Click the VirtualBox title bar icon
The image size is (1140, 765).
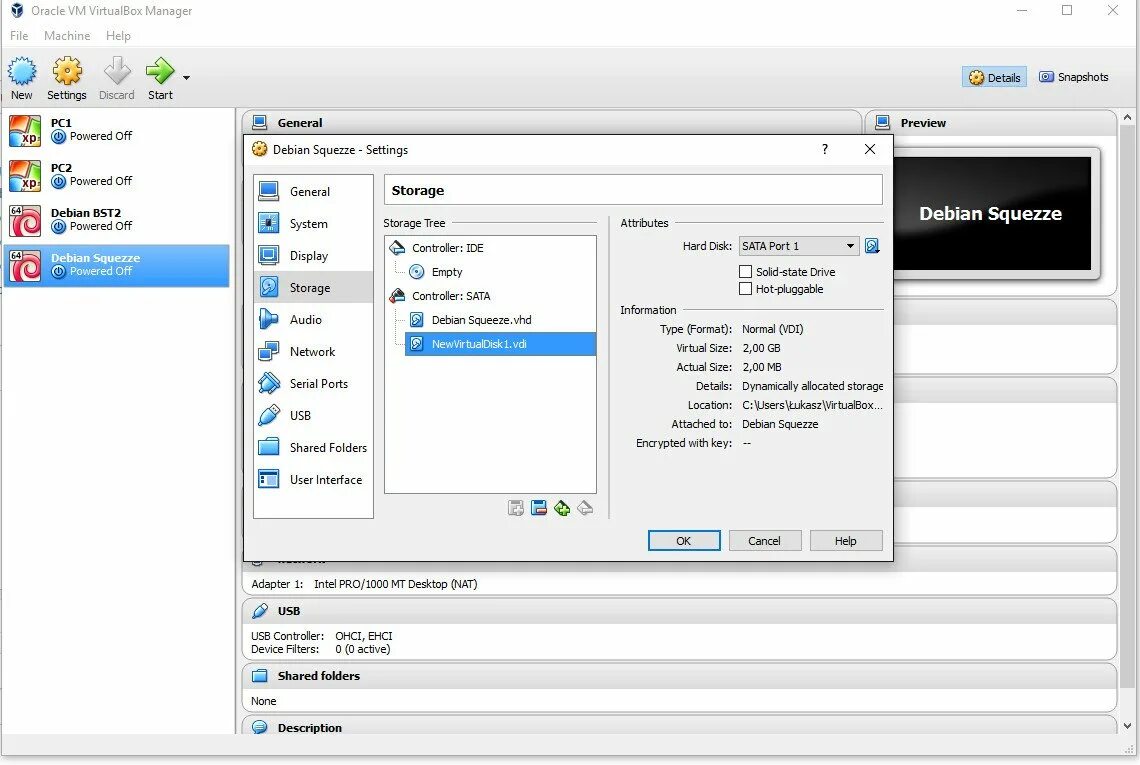point(17,11)
